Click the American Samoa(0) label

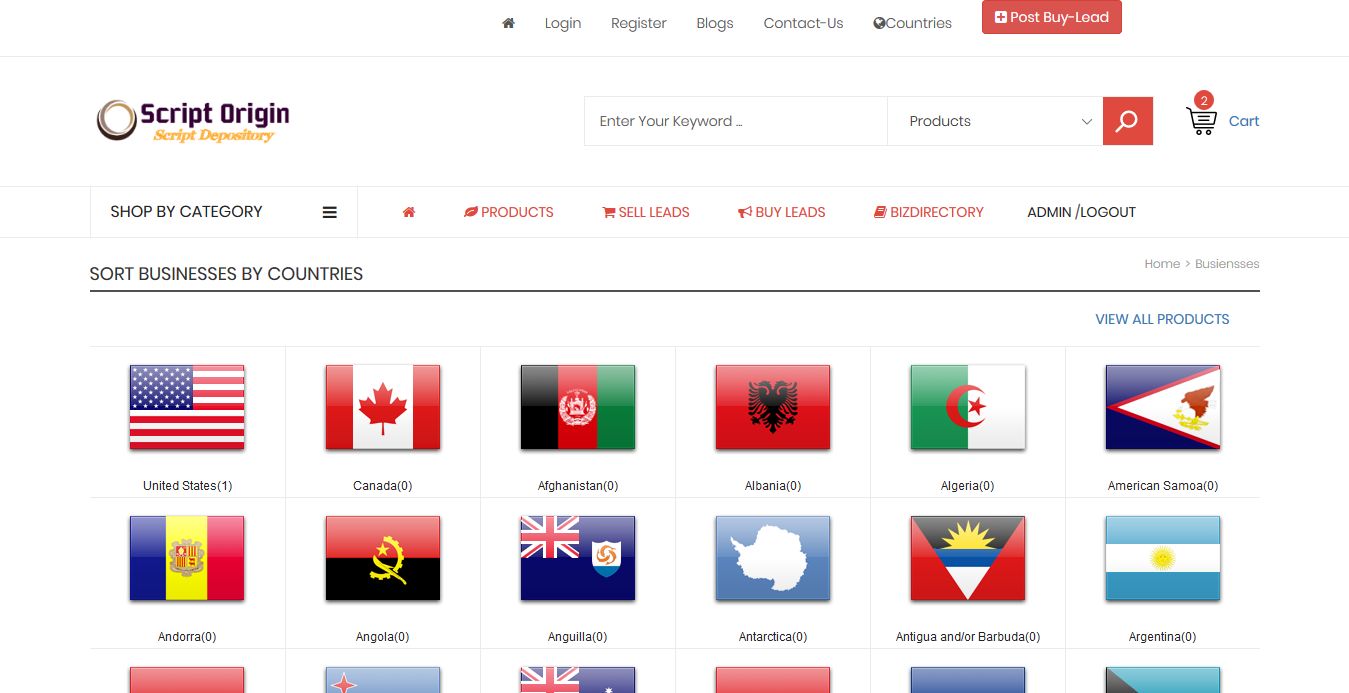tap(1163, 486)
